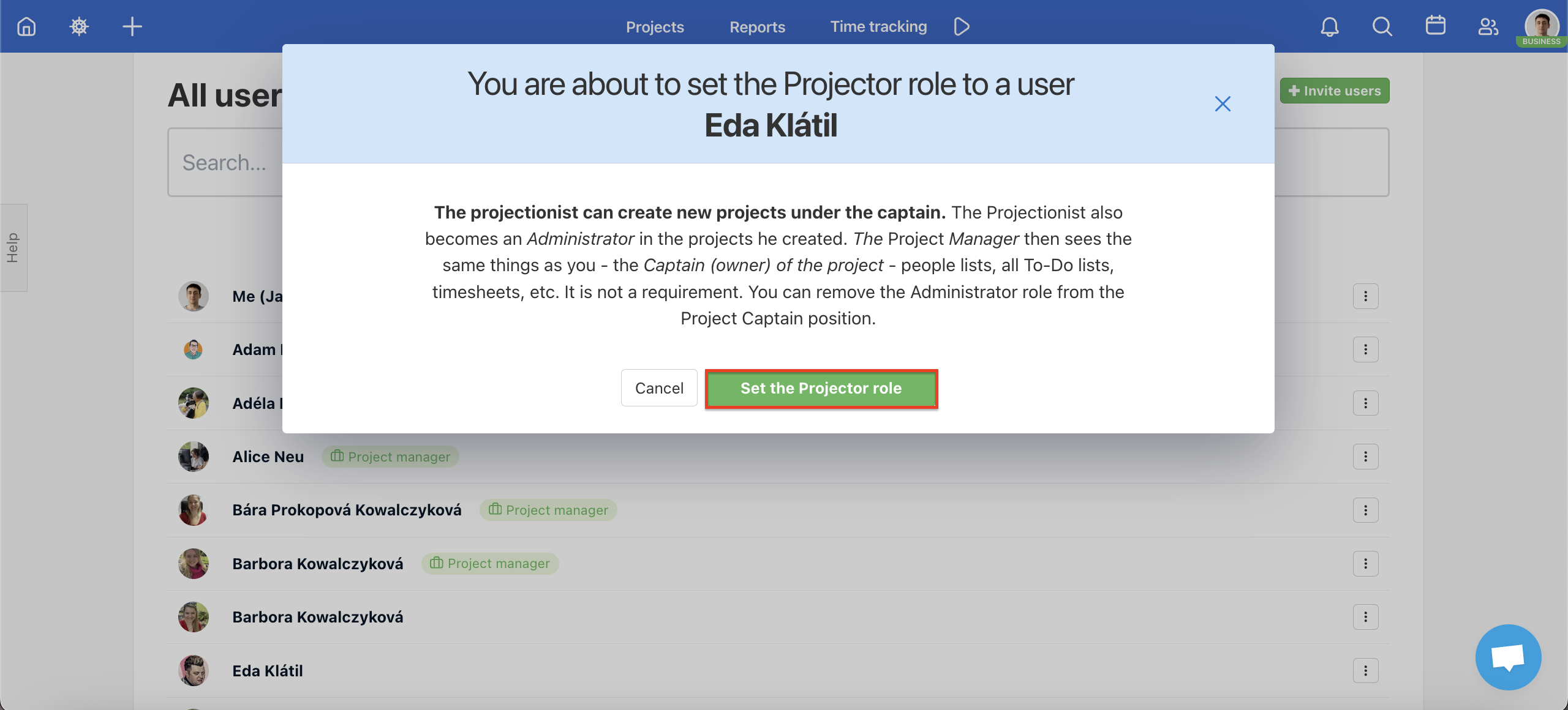Viewport: 1568px width, 710px height.
Task: Click Invite users green button
Action: tap(1335, 90)
